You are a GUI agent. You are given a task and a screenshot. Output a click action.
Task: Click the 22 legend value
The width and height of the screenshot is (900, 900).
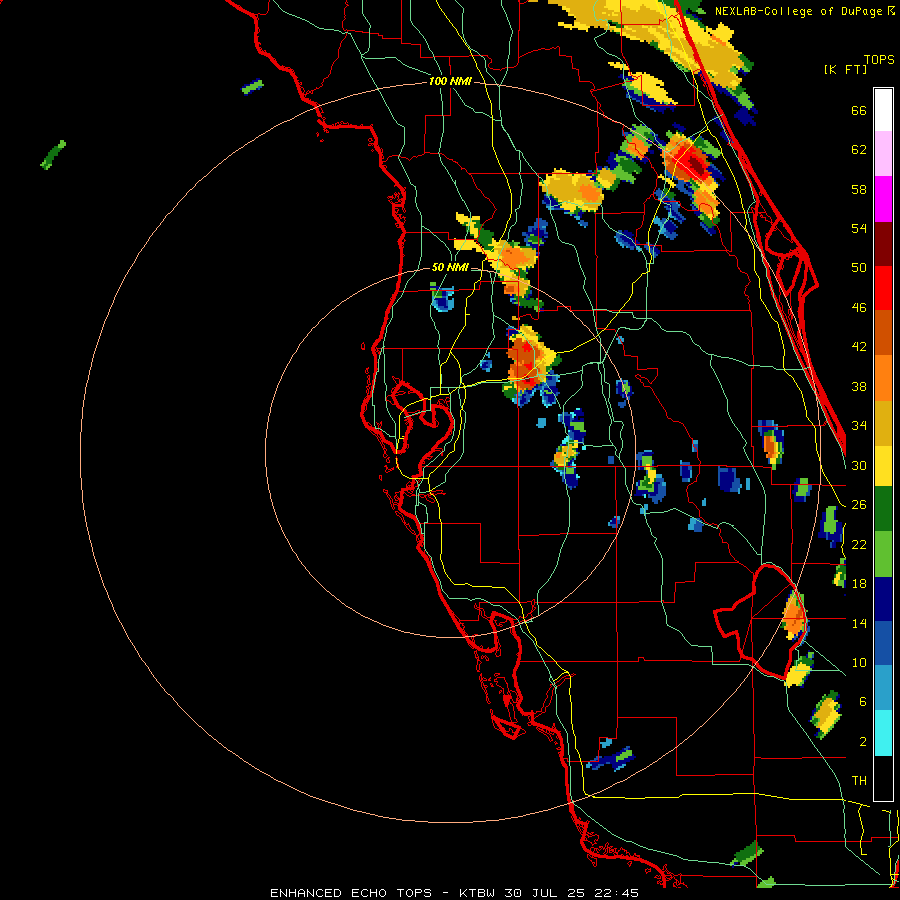(x=859, y=544)
